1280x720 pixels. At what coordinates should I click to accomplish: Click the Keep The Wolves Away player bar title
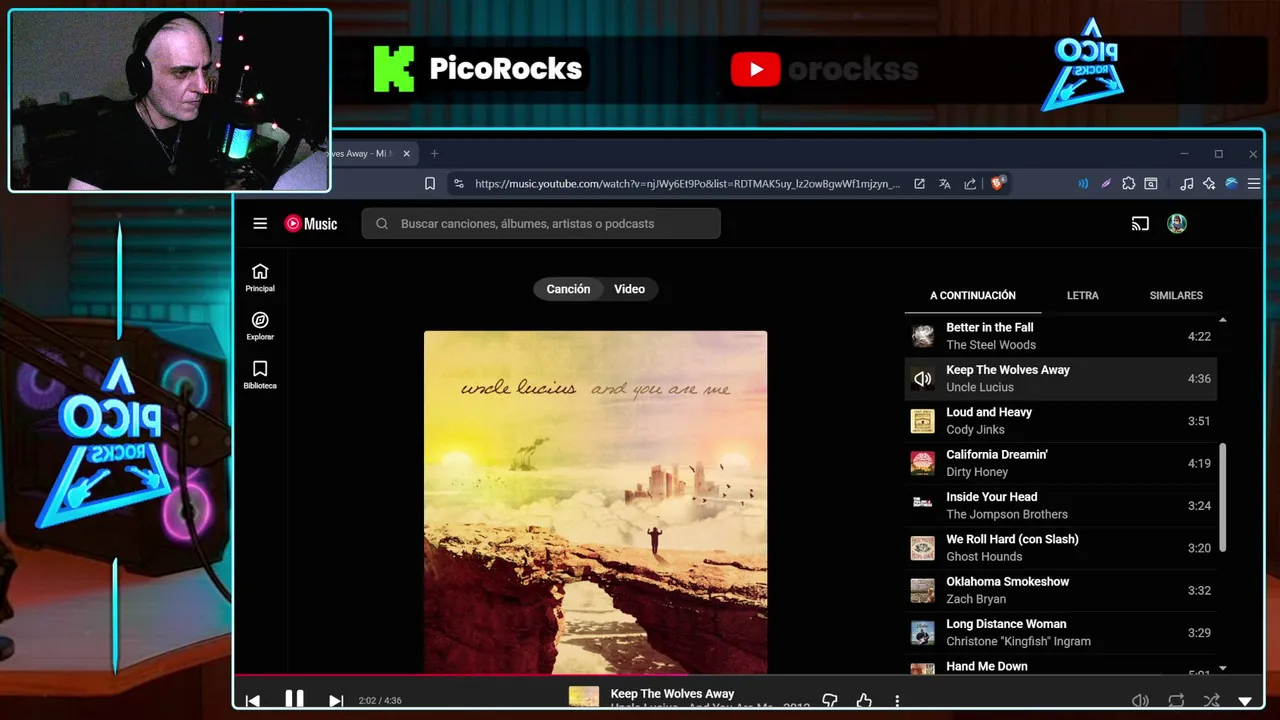[x=672, y=694]
